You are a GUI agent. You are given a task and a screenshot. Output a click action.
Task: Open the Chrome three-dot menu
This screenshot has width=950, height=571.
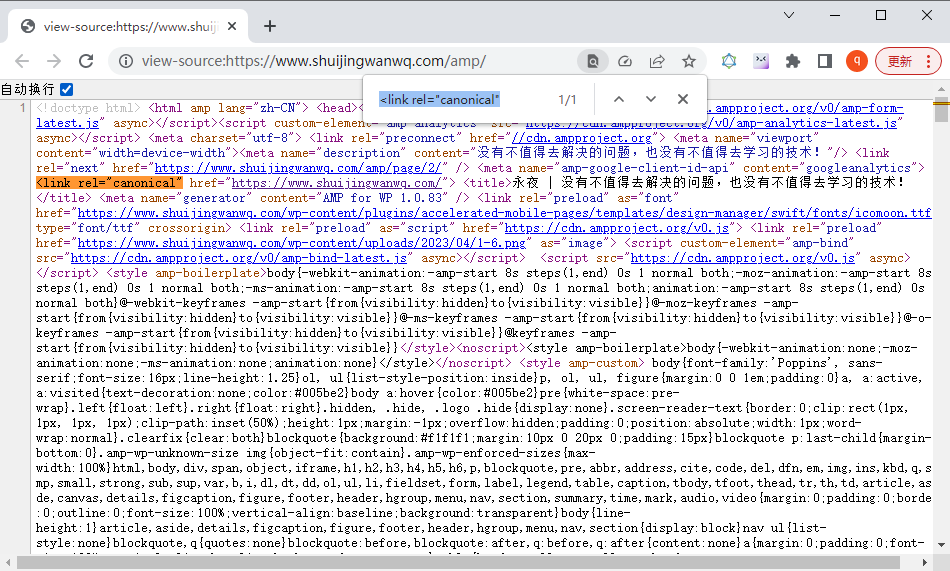(x=929, y=61)
